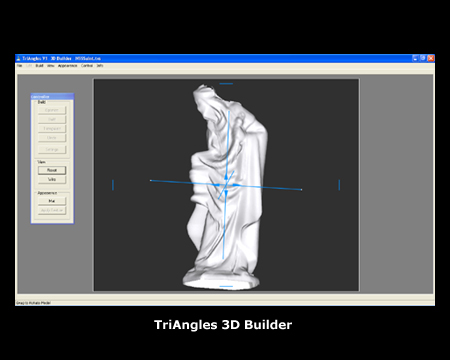This screenshot has height=360, width=450.
Task: Click the blue marker on left of viewport
Action: click(113, 185)
